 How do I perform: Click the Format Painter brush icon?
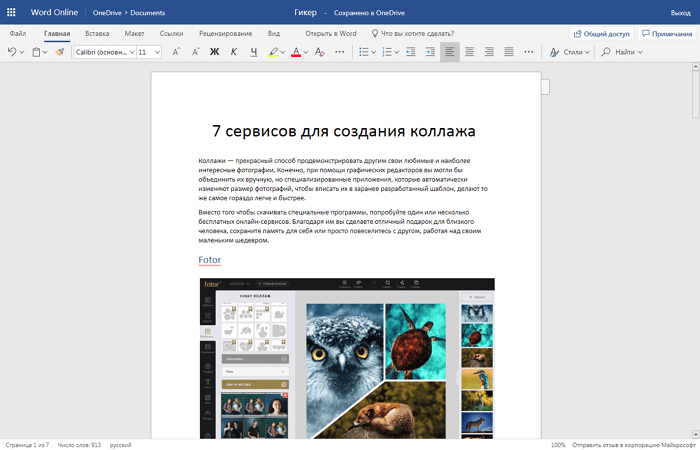(60, 51)
